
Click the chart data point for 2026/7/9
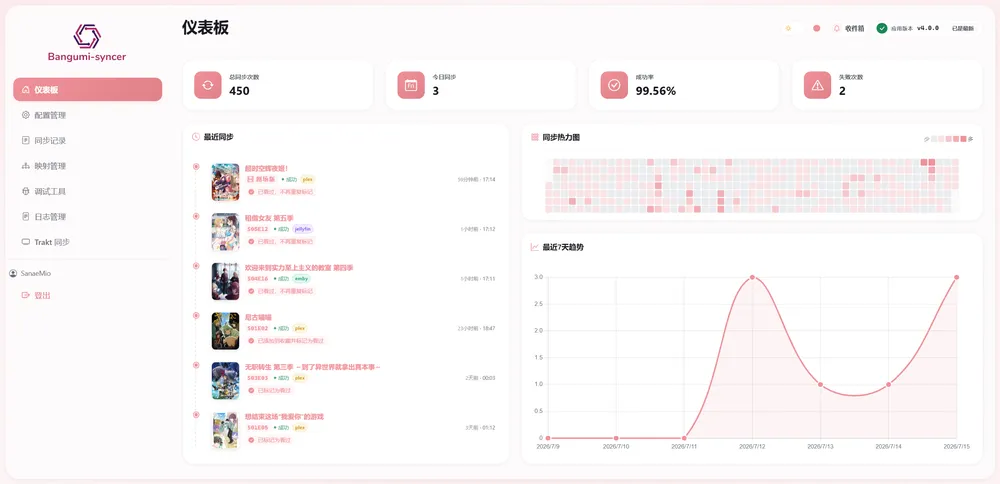point(547,438)
